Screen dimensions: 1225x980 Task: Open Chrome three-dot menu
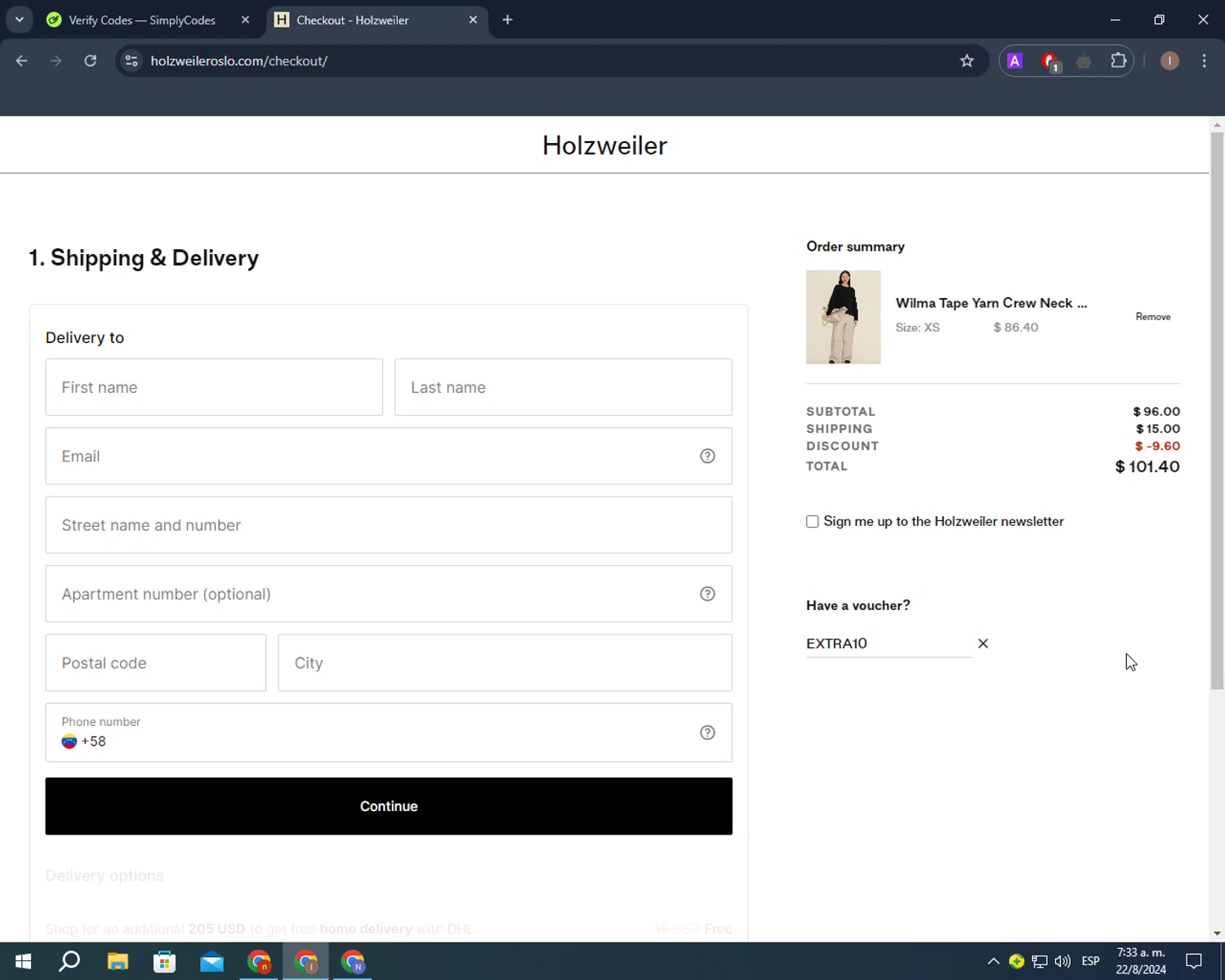pyautogui.click(x=1204, y=61)
